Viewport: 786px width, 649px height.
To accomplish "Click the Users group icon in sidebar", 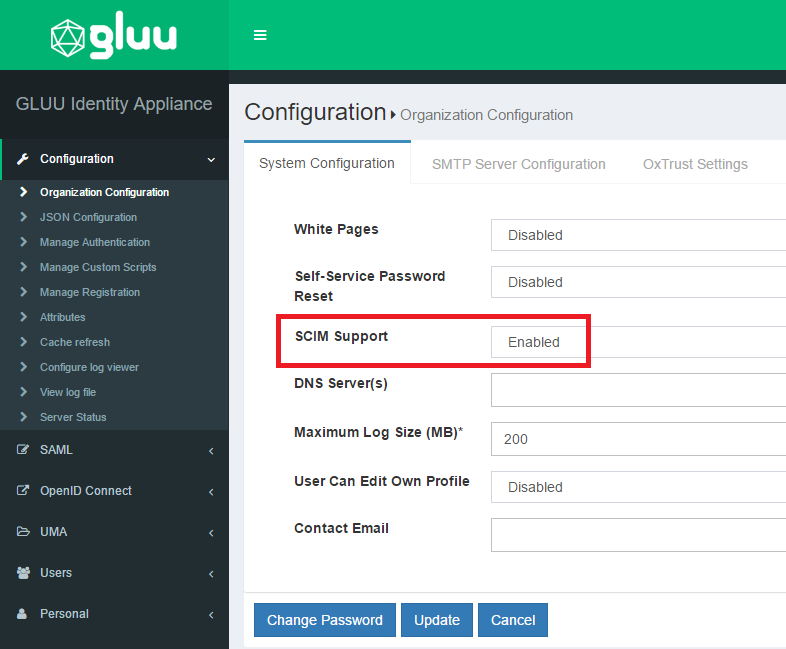I will click(x=23, y=573).
